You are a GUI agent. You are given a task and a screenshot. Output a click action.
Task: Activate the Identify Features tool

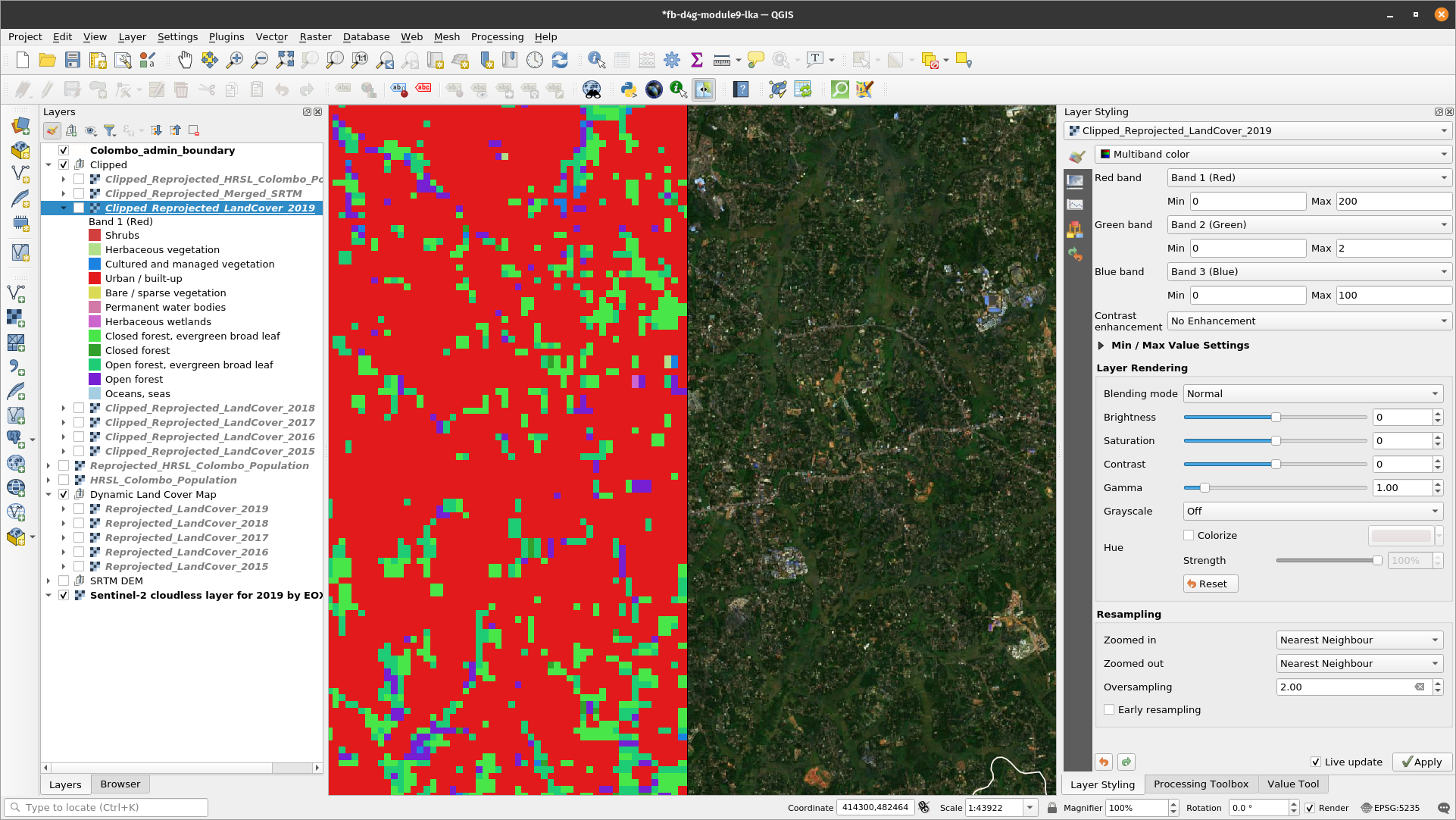point(597,61)
